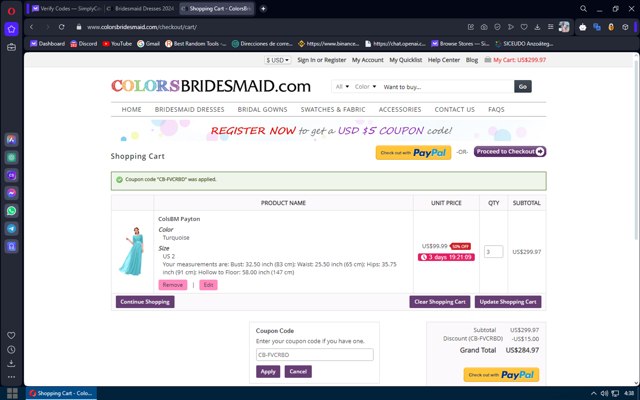Image resolution: width=640 pixels, height=400 pixels.
Task: Click the turquoise dress product thumbnail
Action: coord(132,251)
